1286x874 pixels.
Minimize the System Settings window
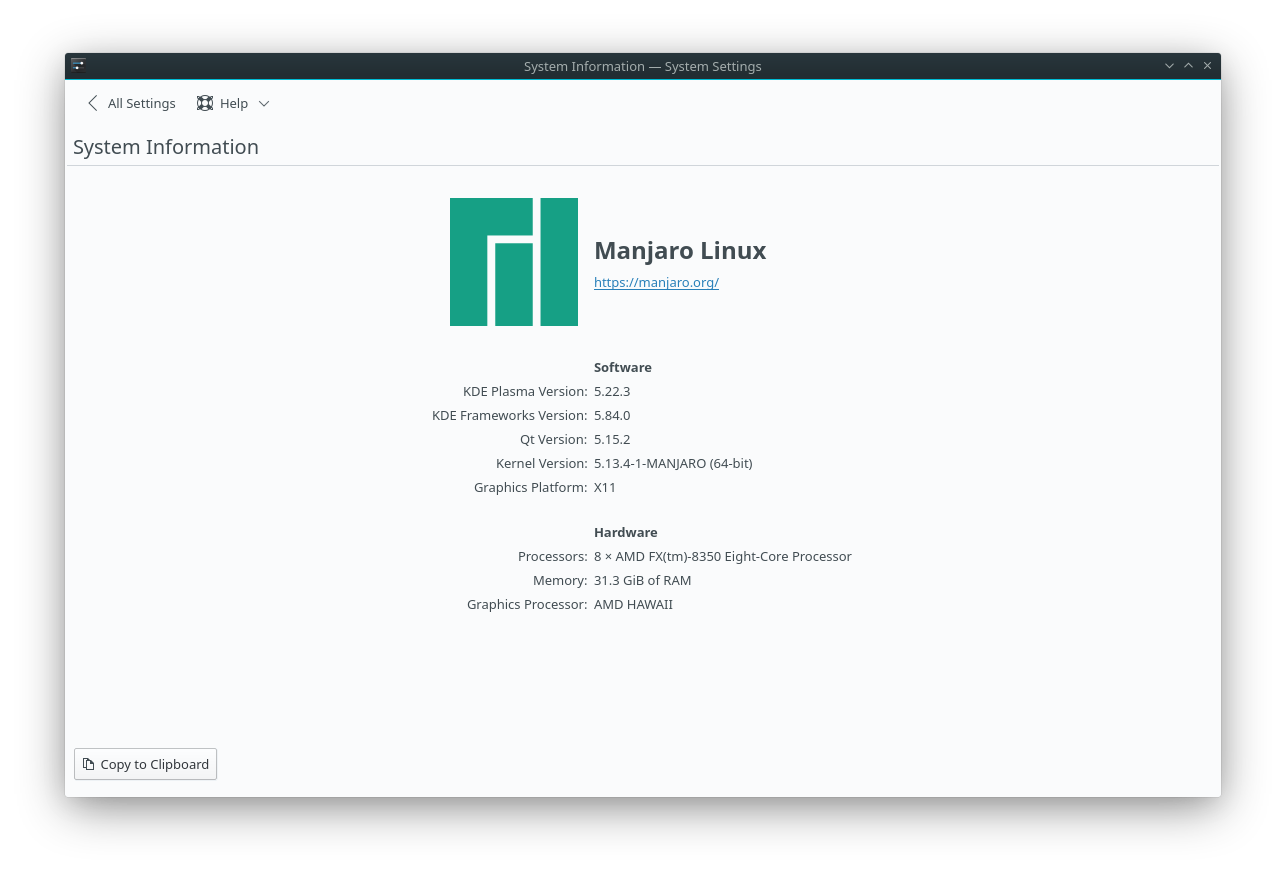click(1169, 66)
